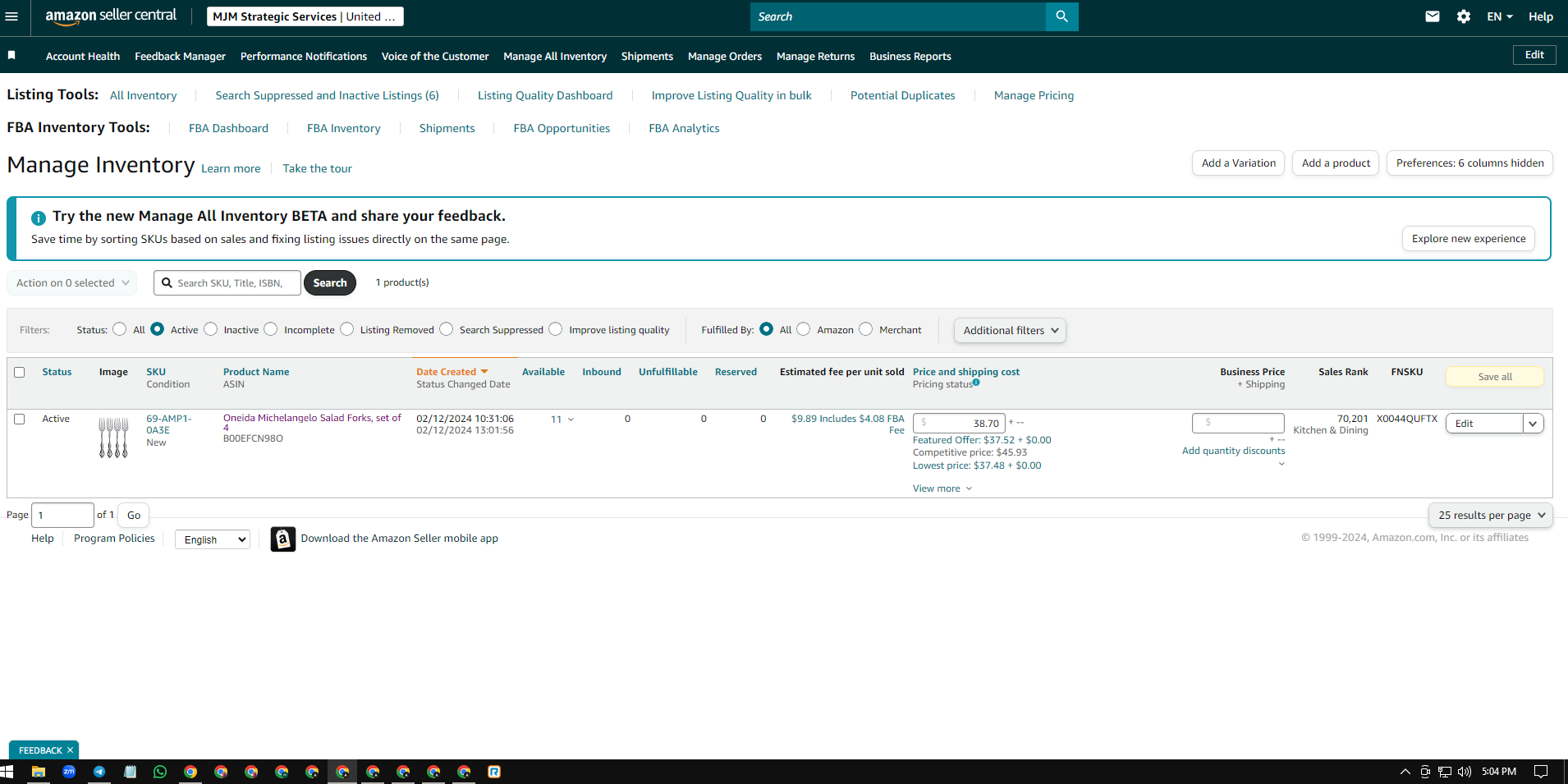Open File Explorer from the taskbar
The height and width of the screenshot is (784, 1568).
tap(39, 772)
